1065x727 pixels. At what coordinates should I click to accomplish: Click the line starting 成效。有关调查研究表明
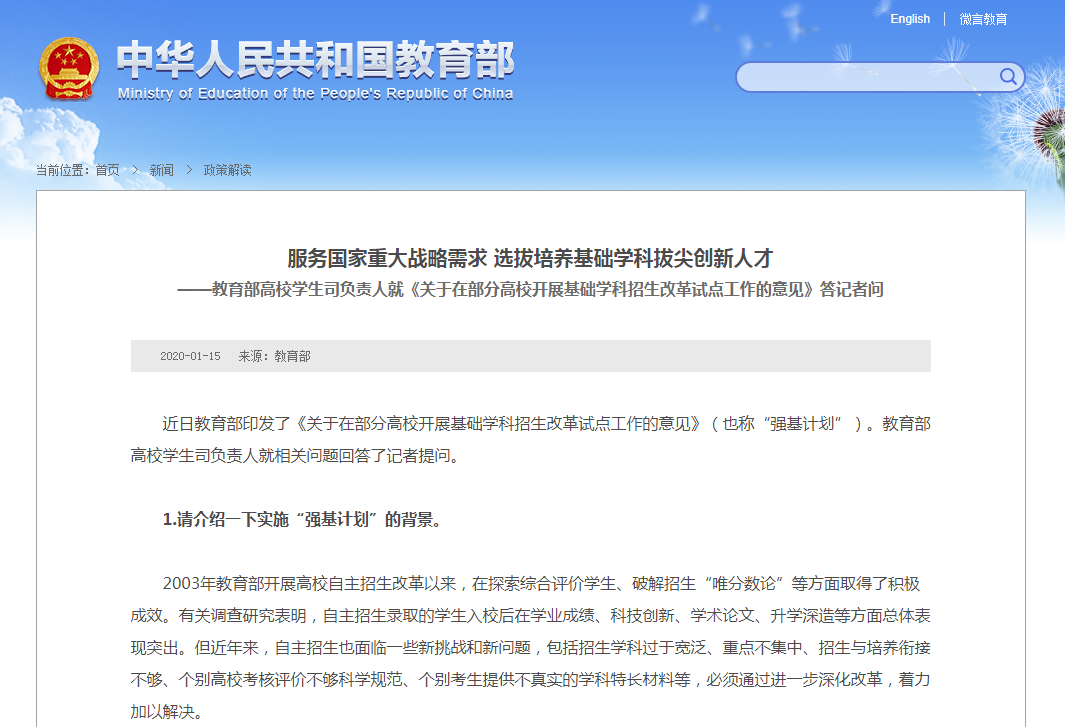pos(530,616)
